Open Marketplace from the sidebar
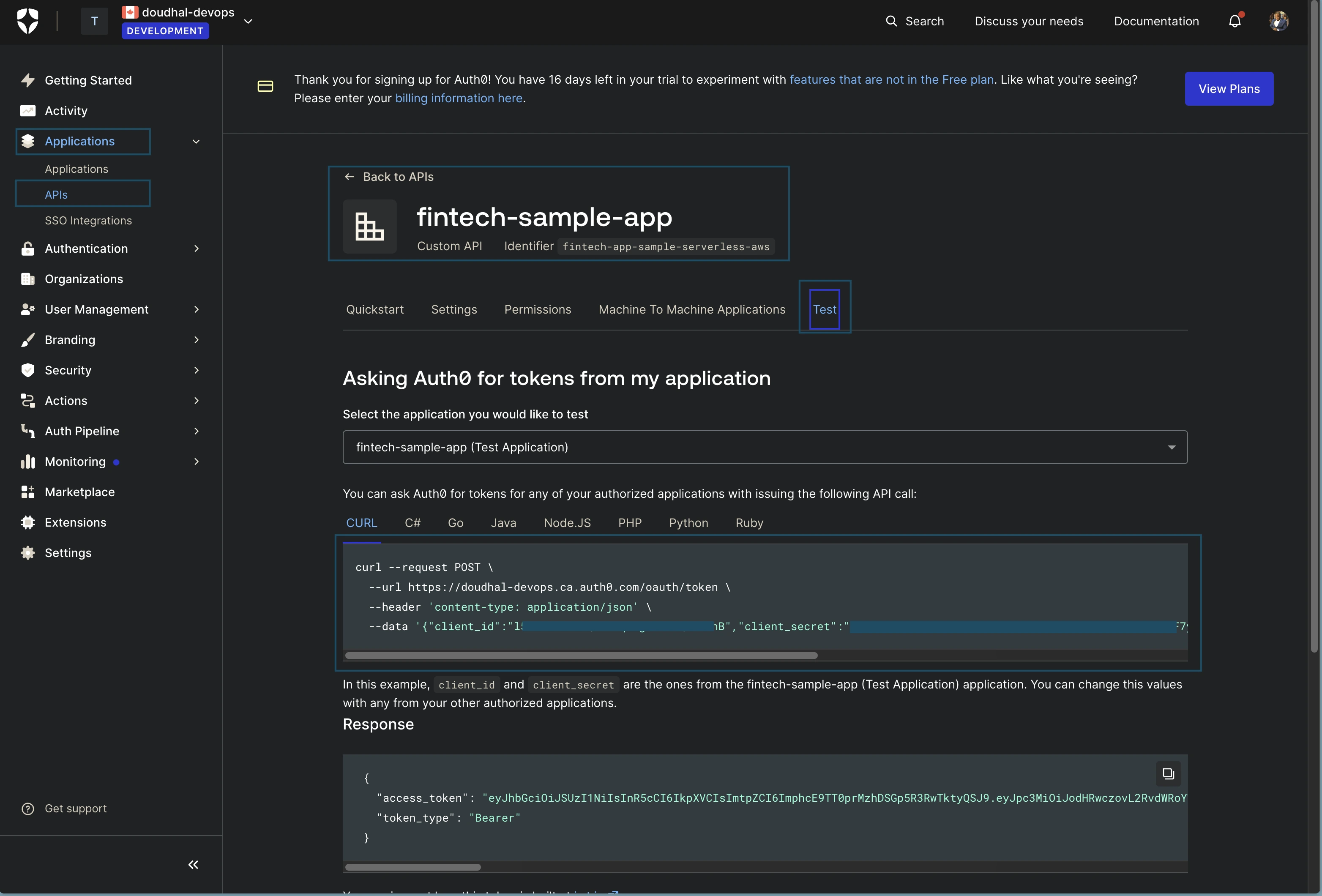Viewport: 1322px width, 896px height. 79,492
